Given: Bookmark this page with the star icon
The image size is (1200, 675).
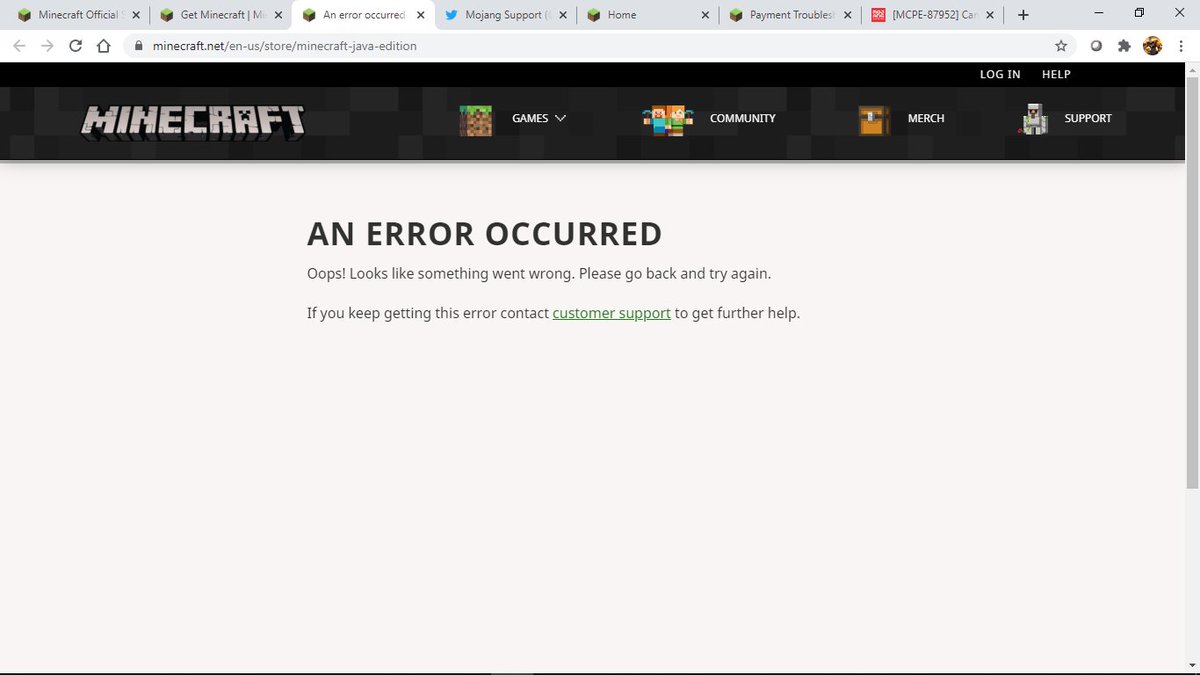Looking at the screenshot, I should click(x=1061, y=46).
